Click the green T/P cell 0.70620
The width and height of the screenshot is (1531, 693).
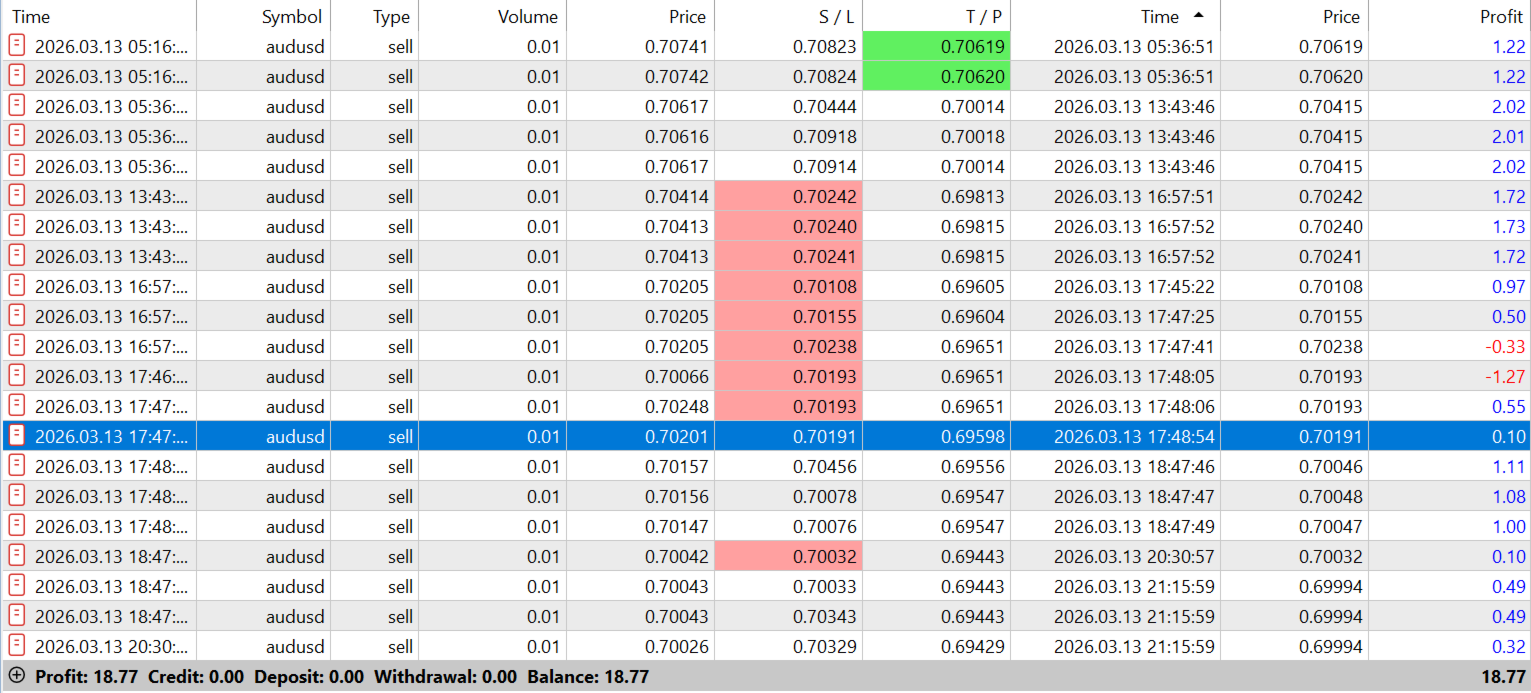[x=936, y=76]
